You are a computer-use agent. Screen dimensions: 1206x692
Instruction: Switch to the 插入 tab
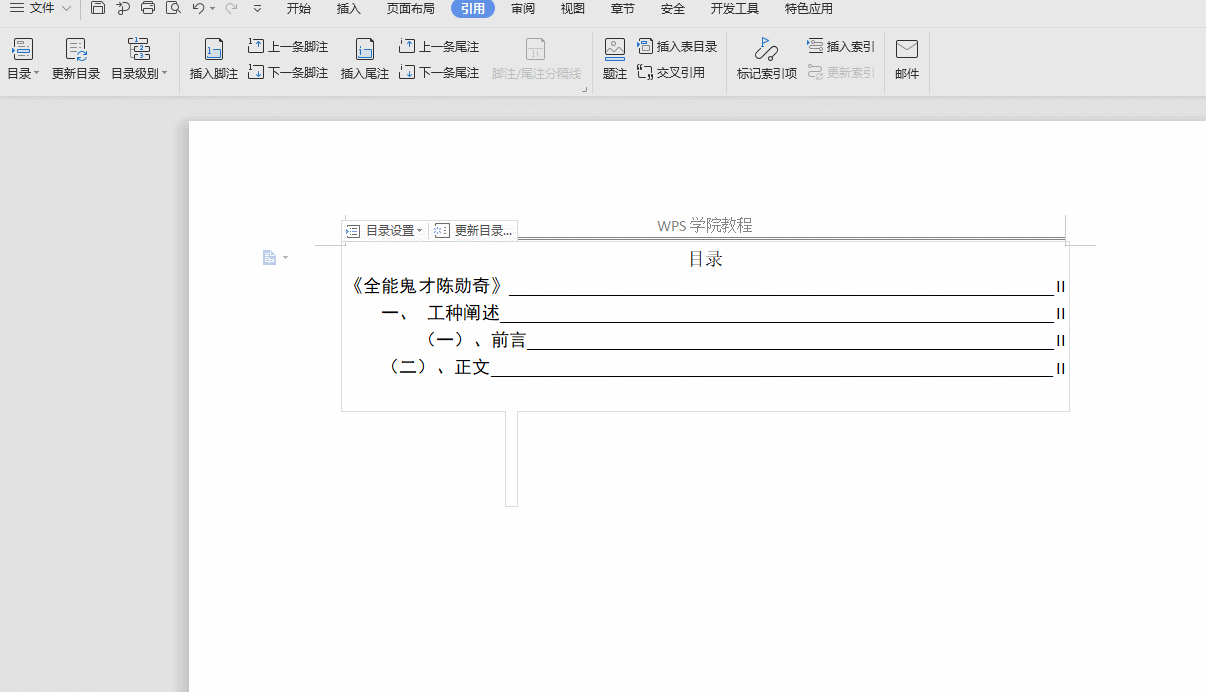tap(349, 9)
